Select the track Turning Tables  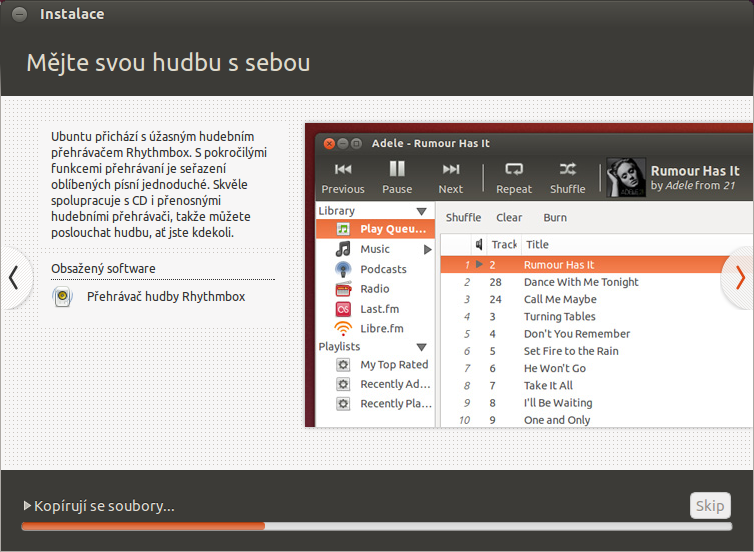pyautogui.click(x=560, y=316)
